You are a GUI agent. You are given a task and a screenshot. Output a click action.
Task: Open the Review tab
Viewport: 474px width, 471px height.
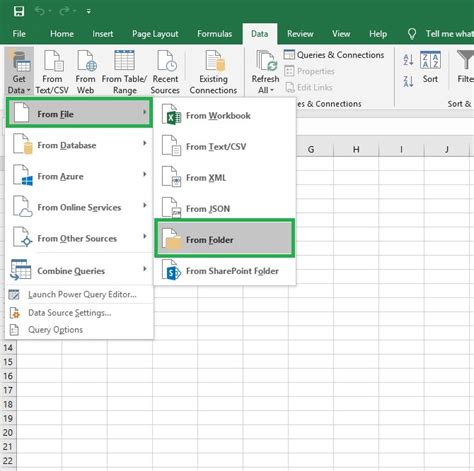coord(300,34)
